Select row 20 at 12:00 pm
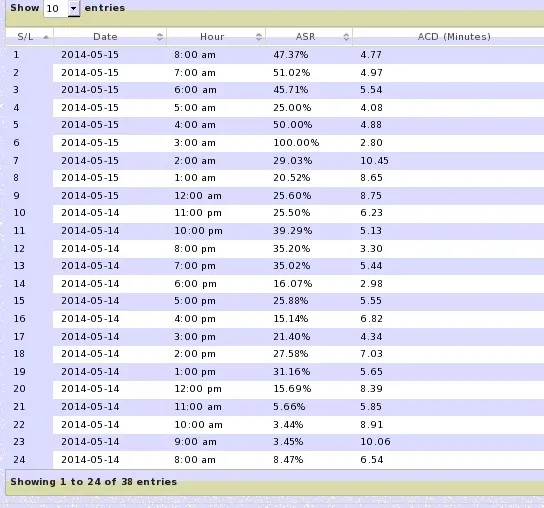The width and height of the screenshot is (544, 508). [x=275, y=389]
